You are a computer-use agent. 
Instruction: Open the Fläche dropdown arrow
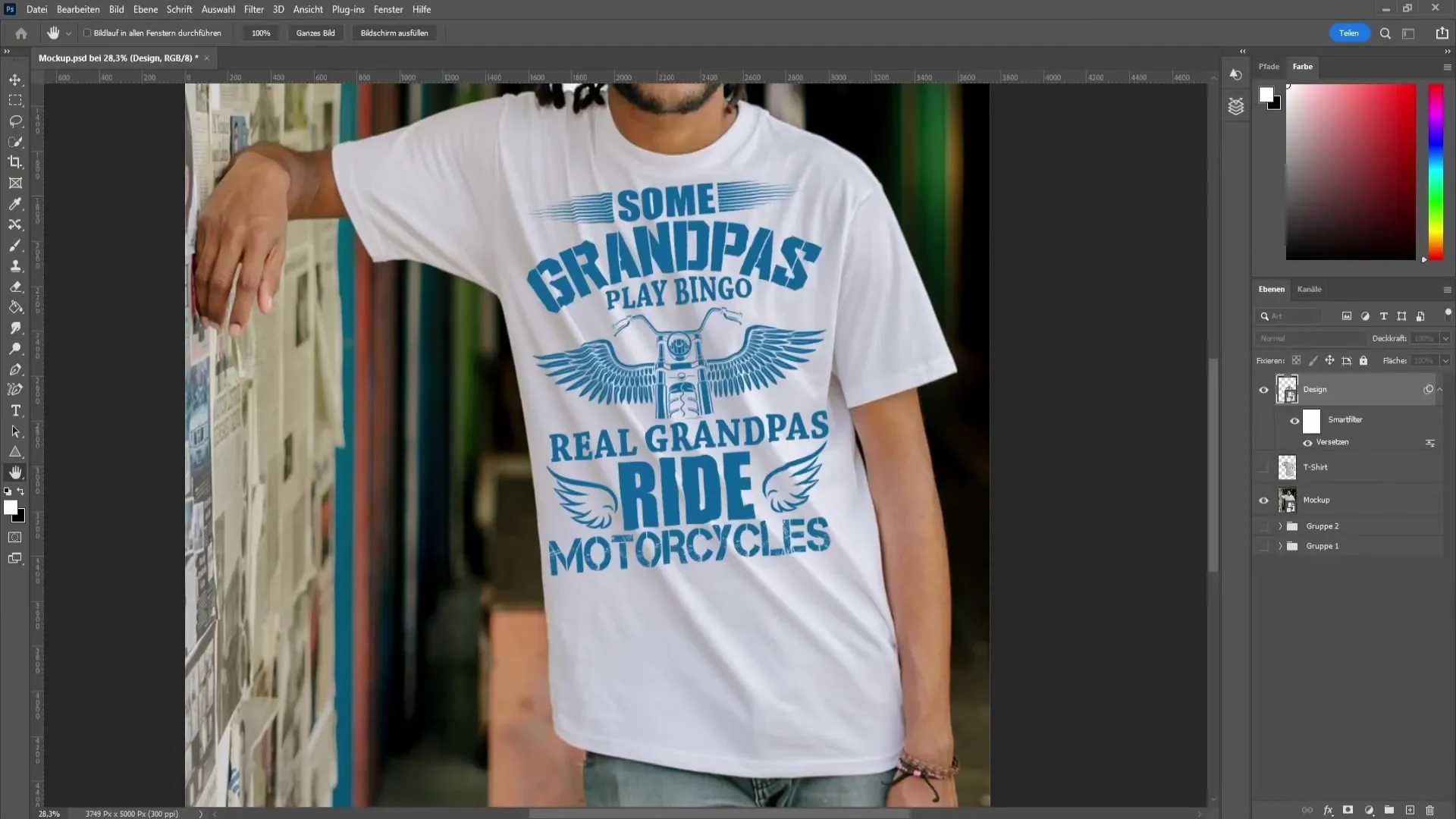click(1445, 361)
